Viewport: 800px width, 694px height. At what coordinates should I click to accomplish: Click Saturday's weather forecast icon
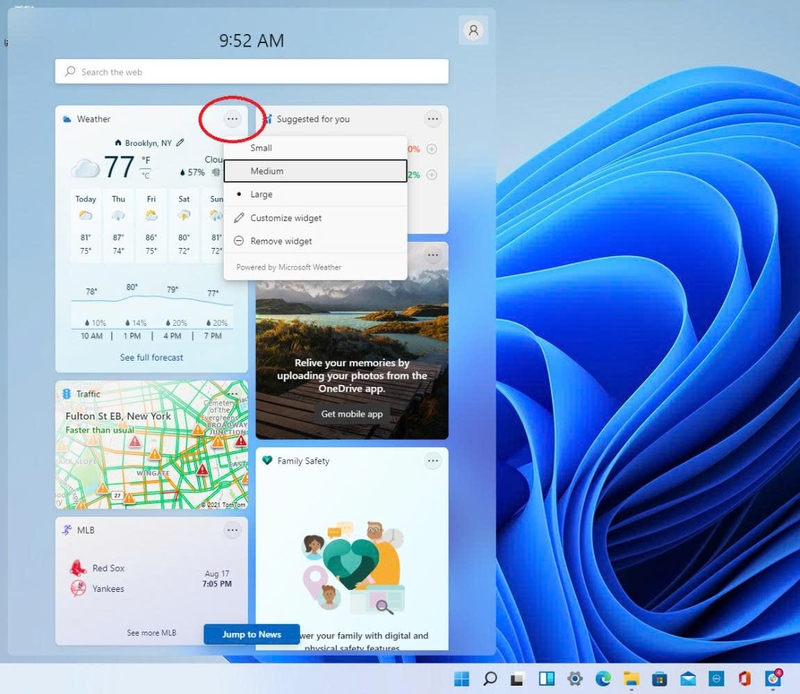(x=183, y=215)
